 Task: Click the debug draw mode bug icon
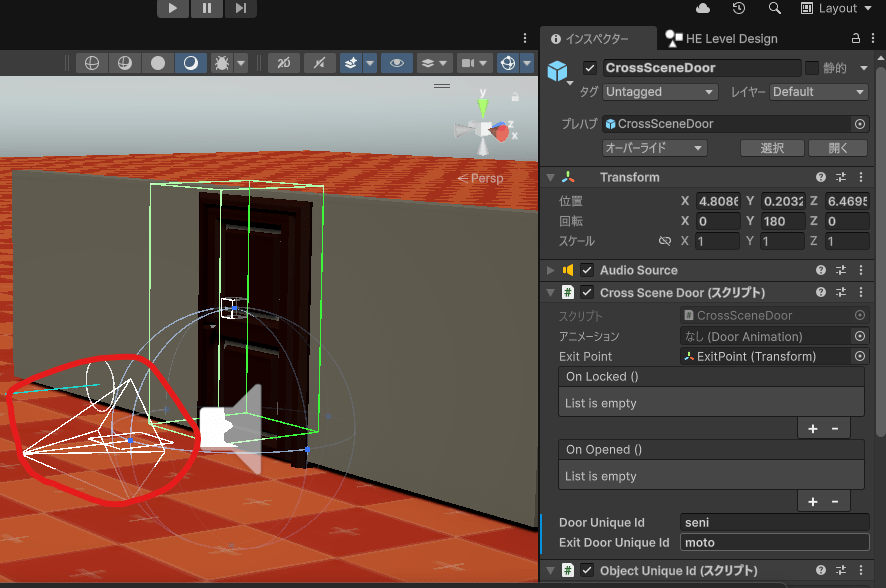pos(222,63)
